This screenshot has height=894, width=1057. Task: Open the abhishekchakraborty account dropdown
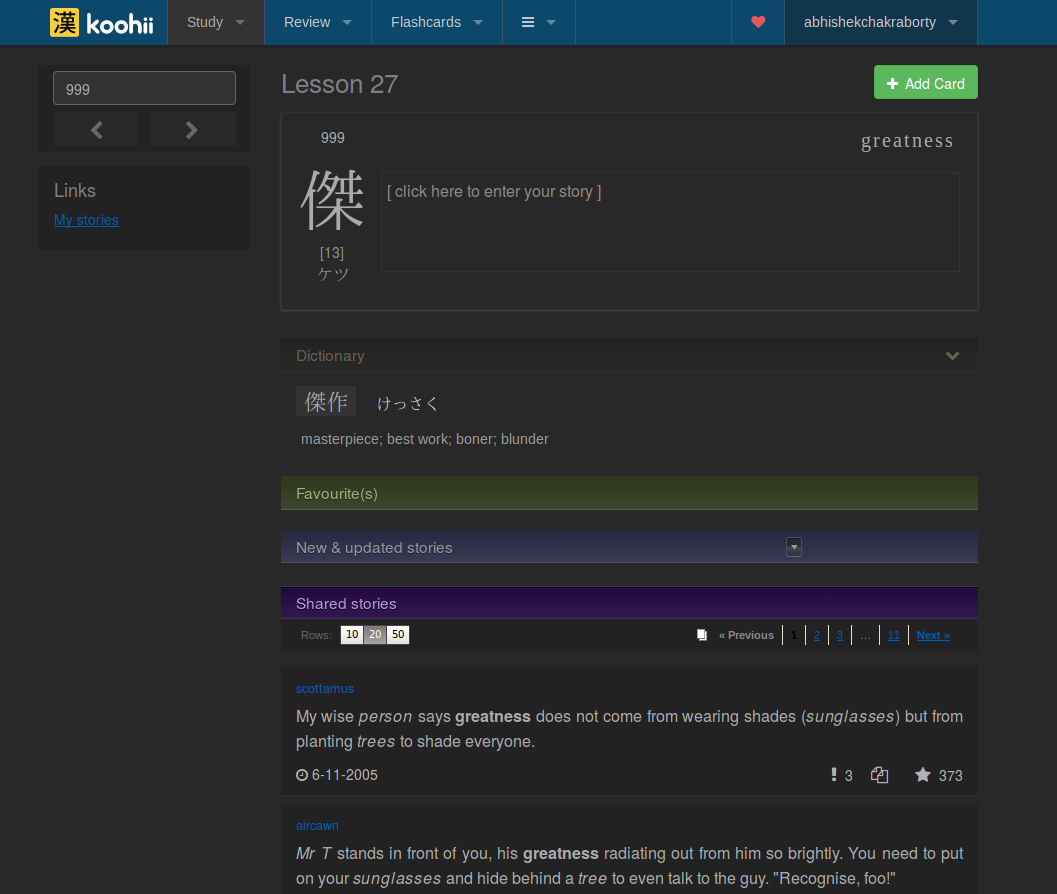880,22
